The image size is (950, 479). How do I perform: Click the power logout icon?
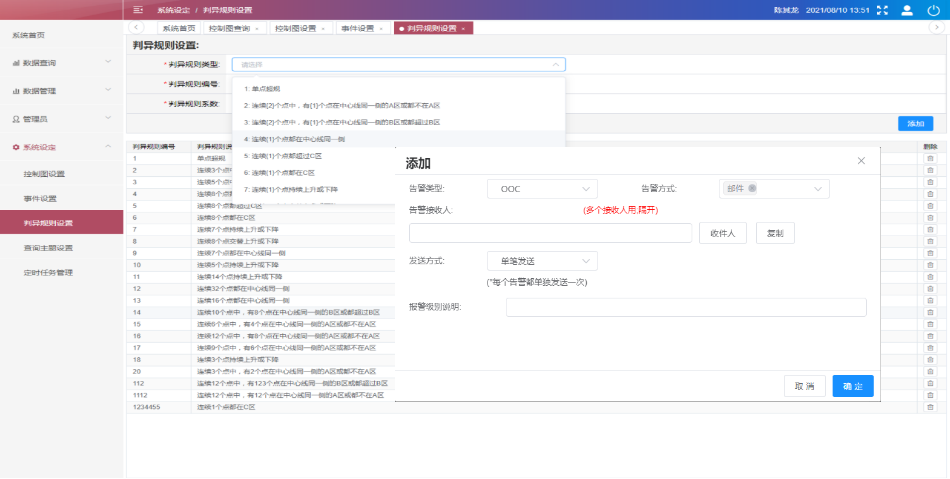tap(934, 10)
